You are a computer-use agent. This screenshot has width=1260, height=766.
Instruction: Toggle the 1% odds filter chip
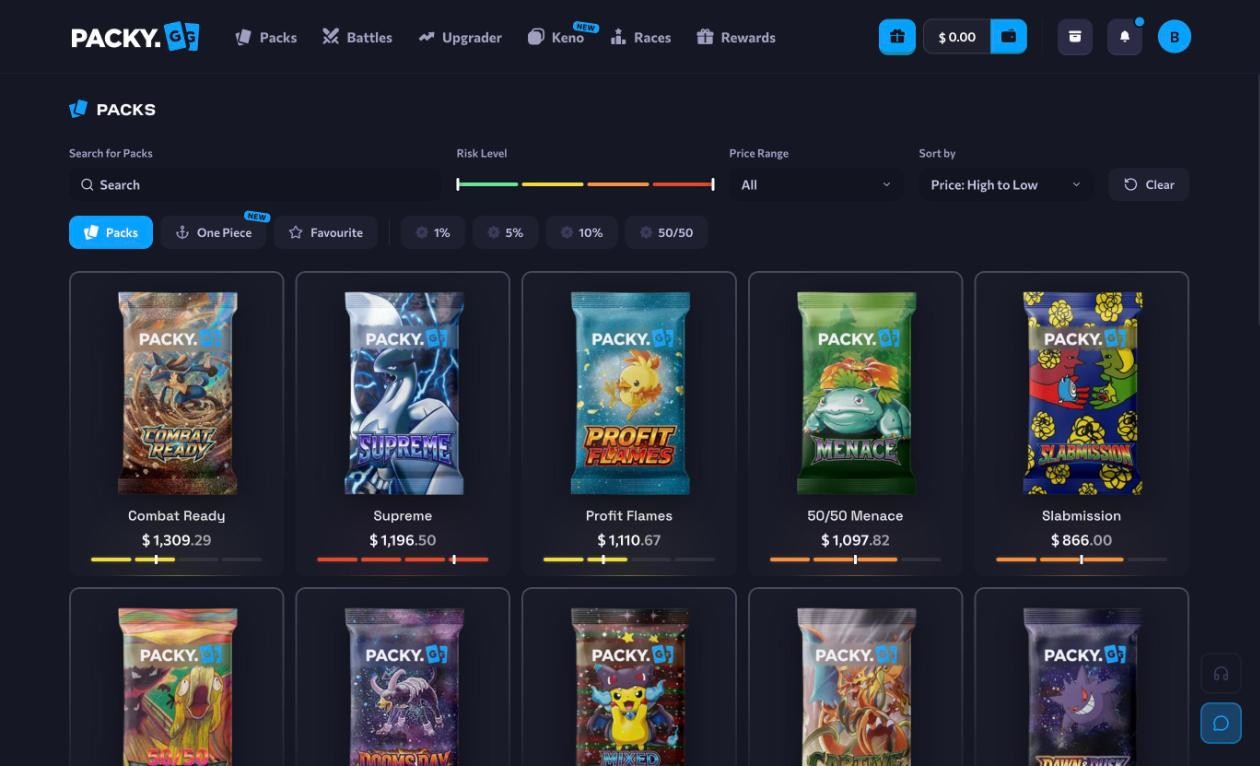[433, 232]
